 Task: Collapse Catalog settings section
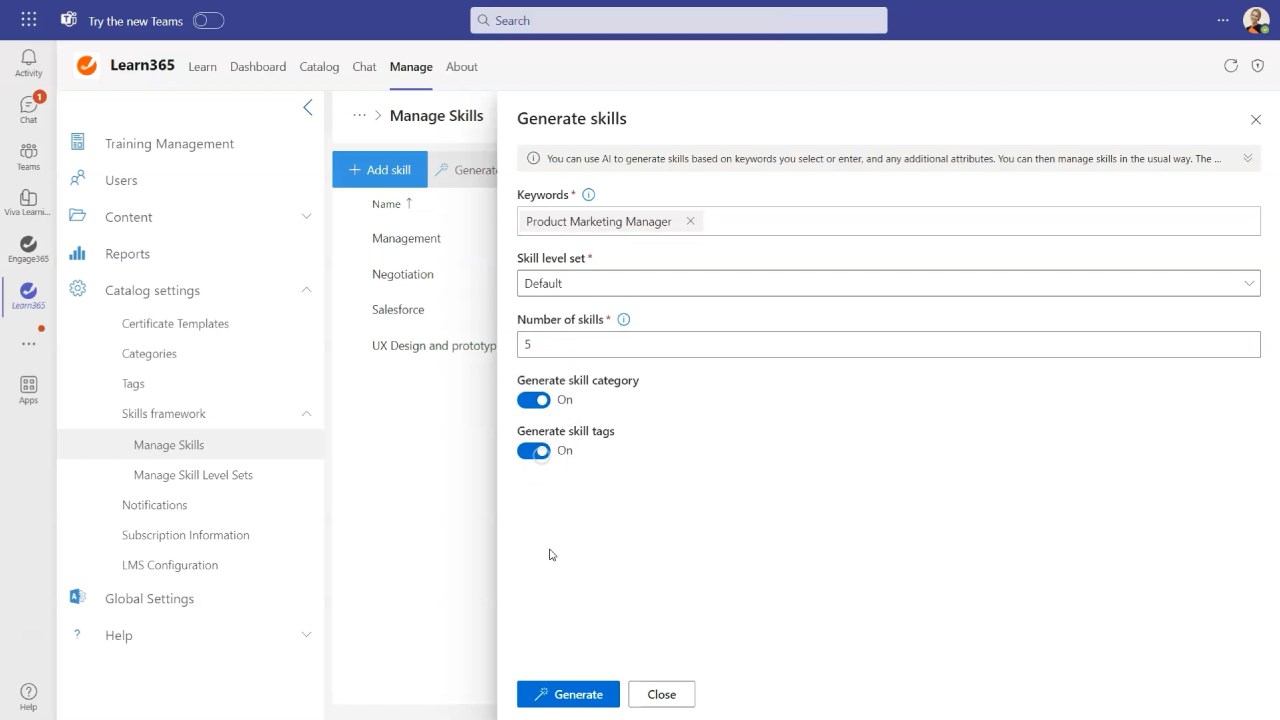307,290
